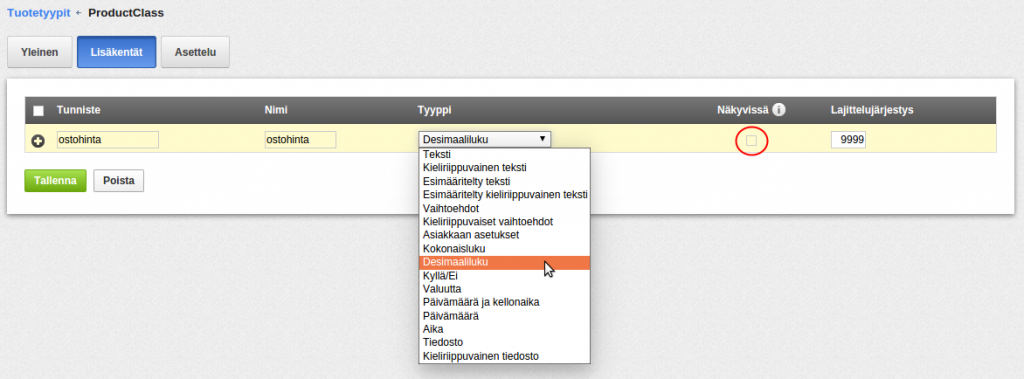Viewport: 1024px width, 379px height.
Task: Open the Näkyvissä info icon
Action: click(x=778, y=110)
